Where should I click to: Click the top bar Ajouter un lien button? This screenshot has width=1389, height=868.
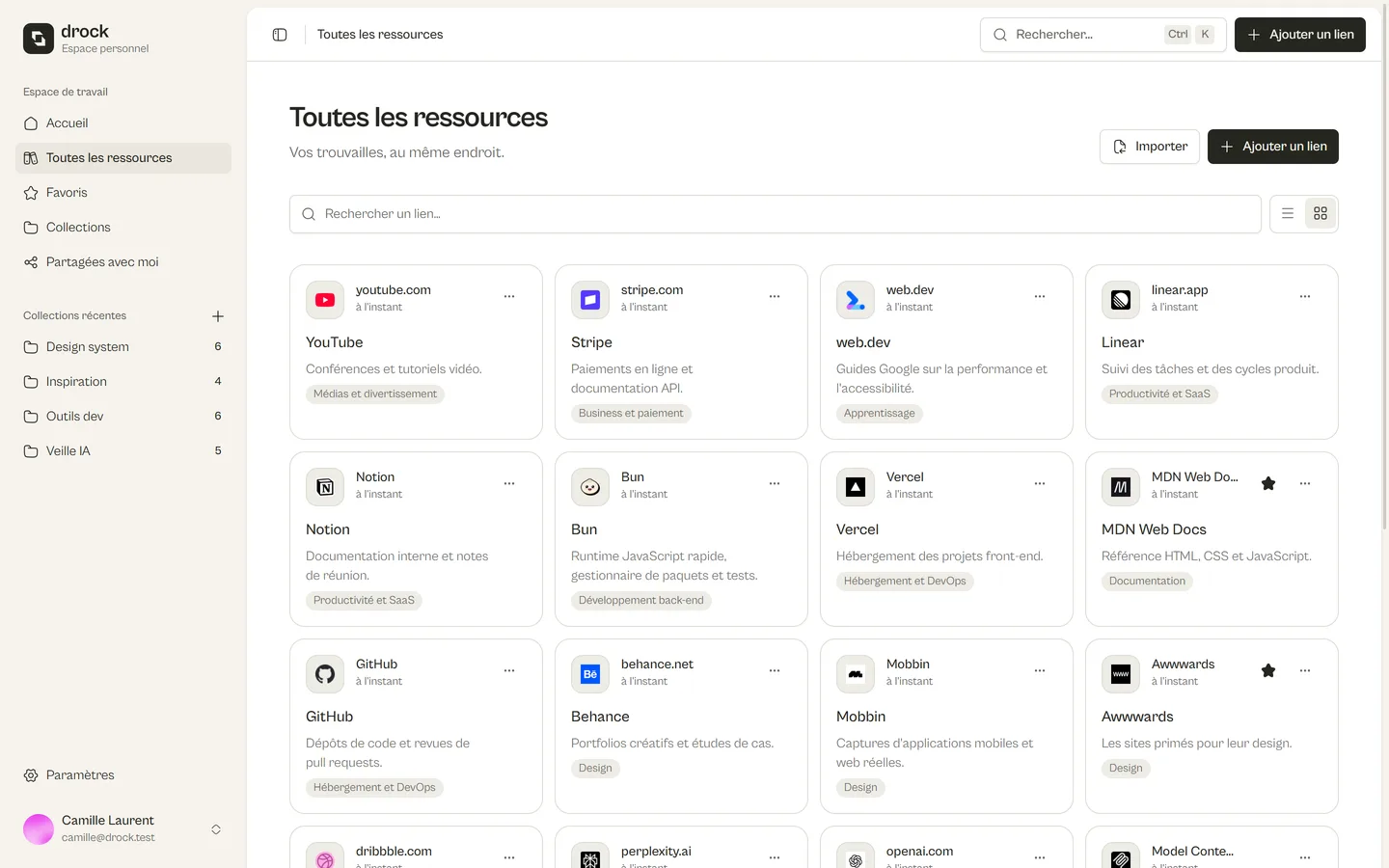tap(1300, 35)
